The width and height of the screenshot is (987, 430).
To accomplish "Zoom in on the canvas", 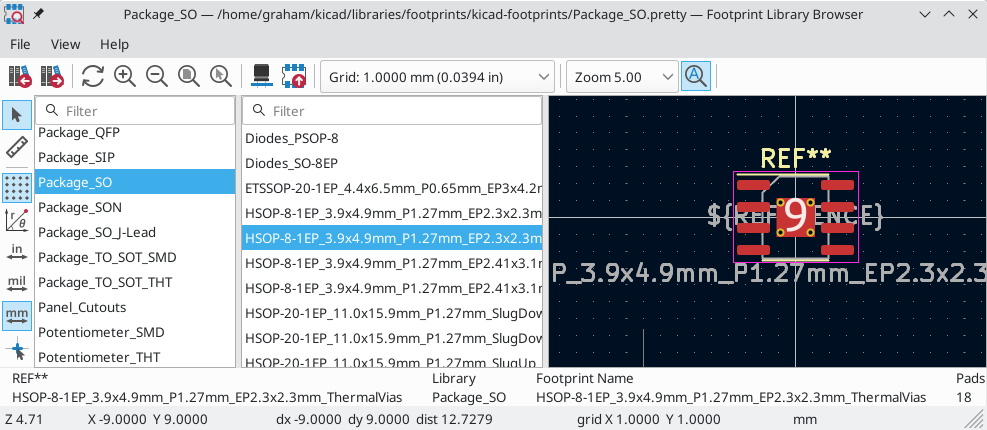I will point(125,76).
